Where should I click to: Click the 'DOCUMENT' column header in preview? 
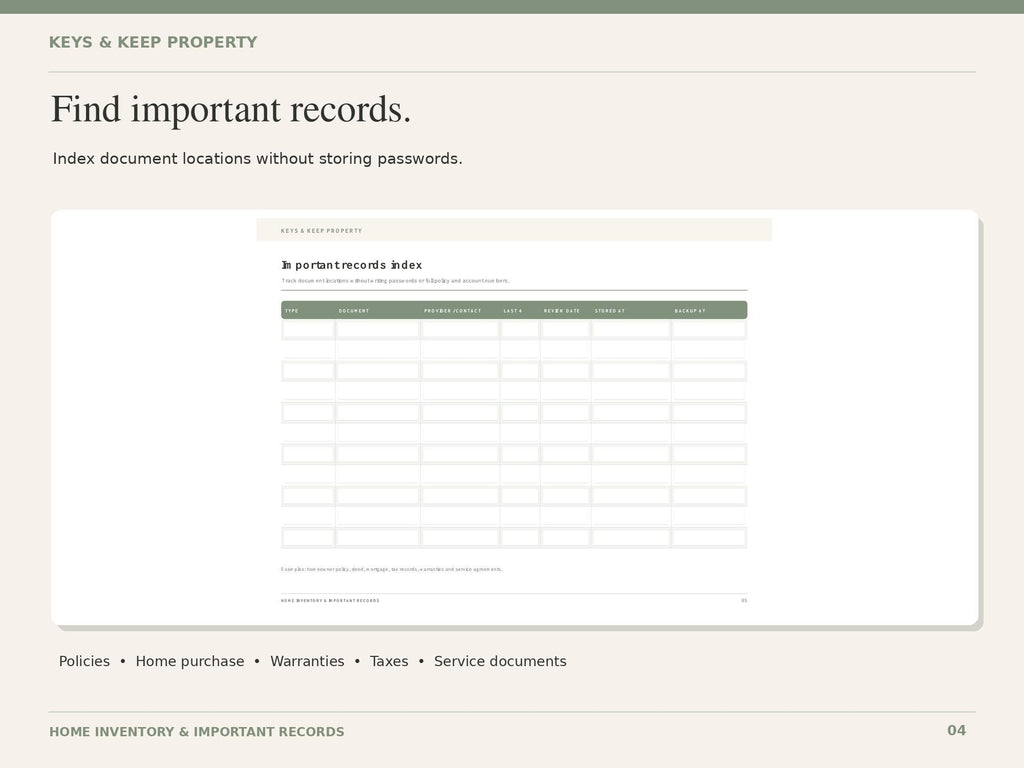[x=354, y=311]
